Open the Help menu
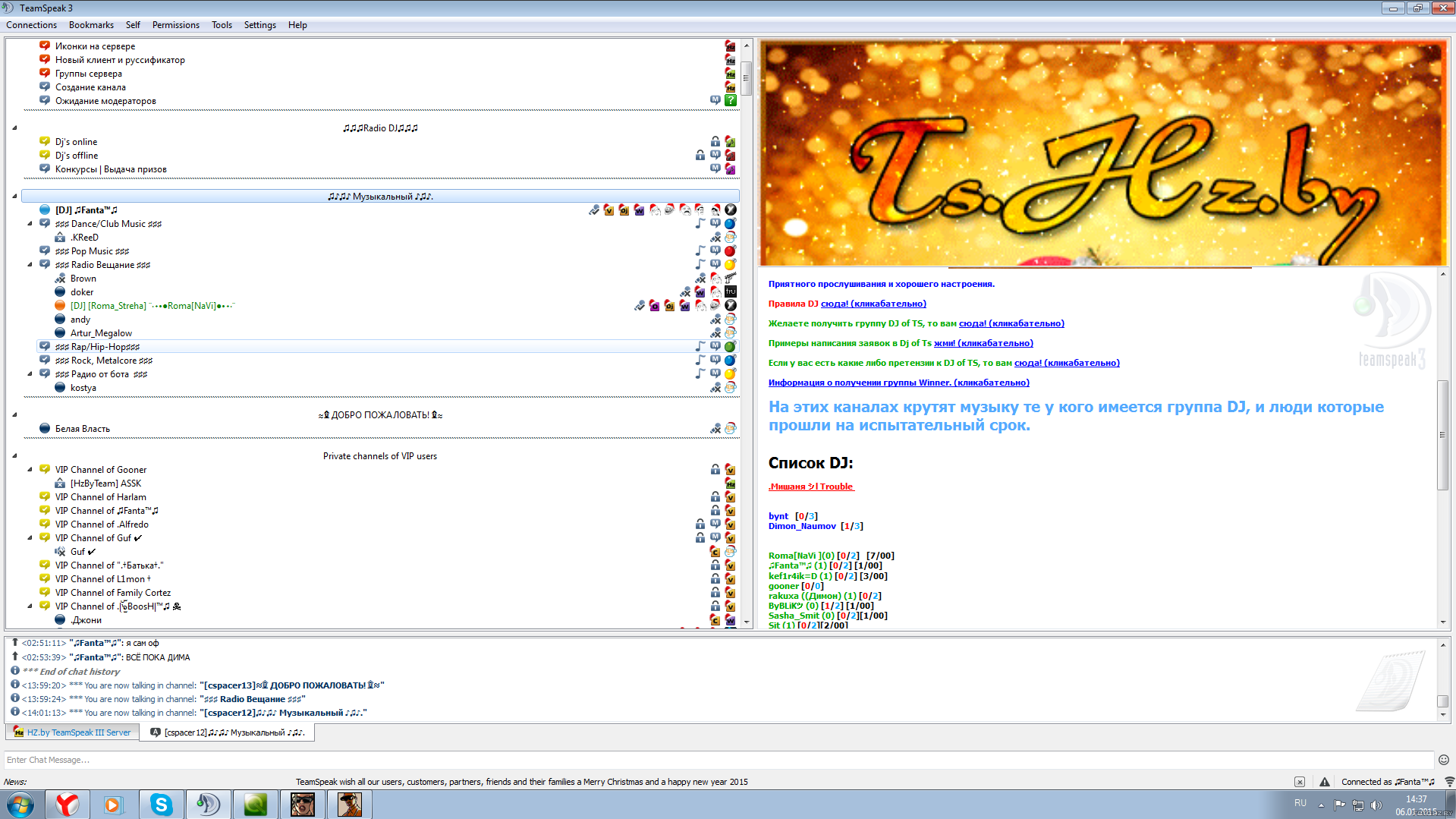 (297, 25)
